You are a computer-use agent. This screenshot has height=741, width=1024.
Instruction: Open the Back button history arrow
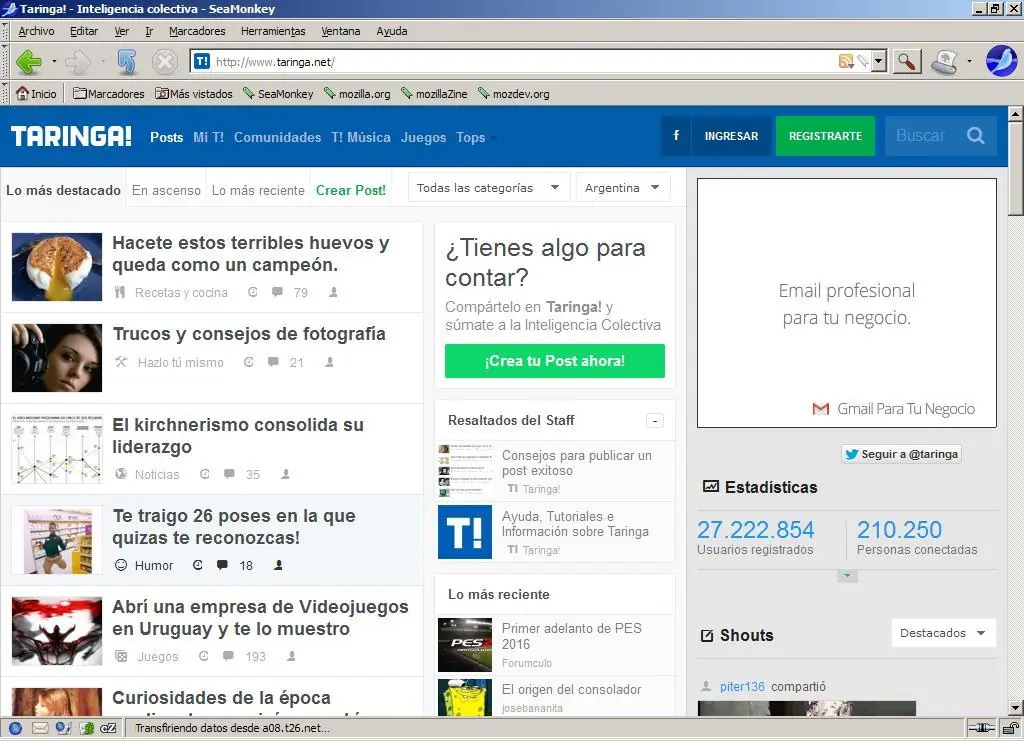[54, 62]
